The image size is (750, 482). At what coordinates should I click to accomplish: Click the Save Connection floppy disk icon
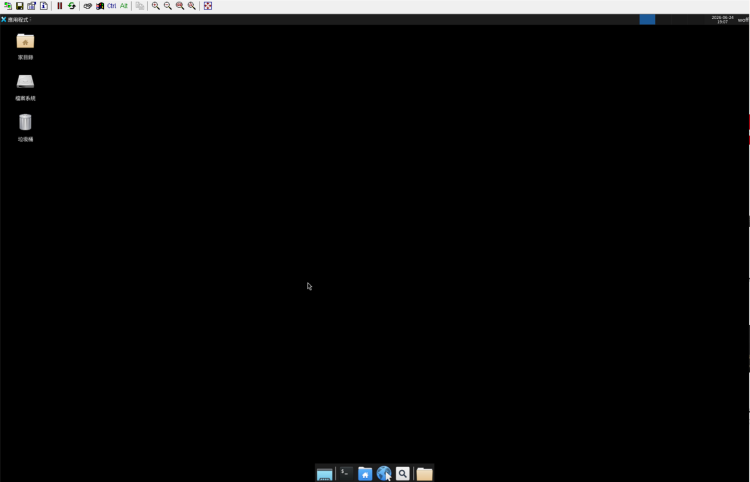click(20, 6)
